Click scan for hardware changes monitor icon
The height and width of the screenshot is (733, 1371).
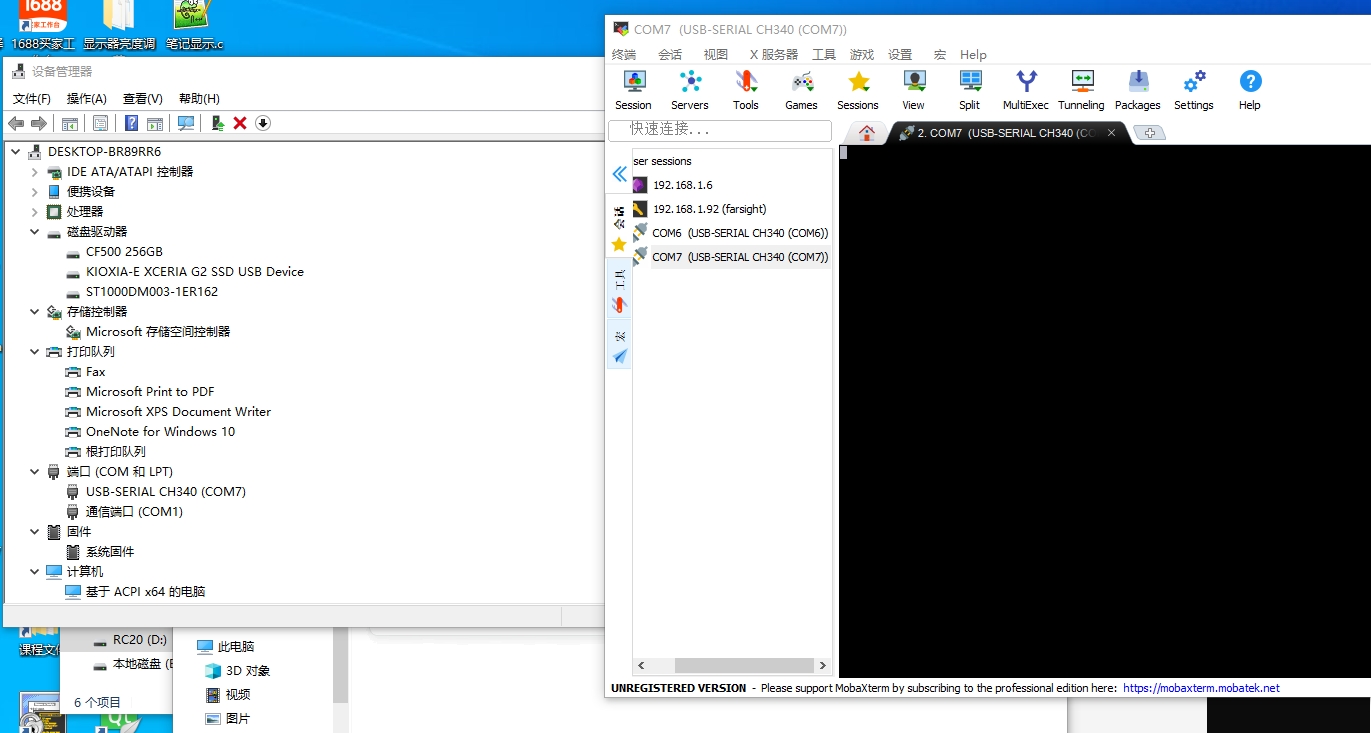186,123
